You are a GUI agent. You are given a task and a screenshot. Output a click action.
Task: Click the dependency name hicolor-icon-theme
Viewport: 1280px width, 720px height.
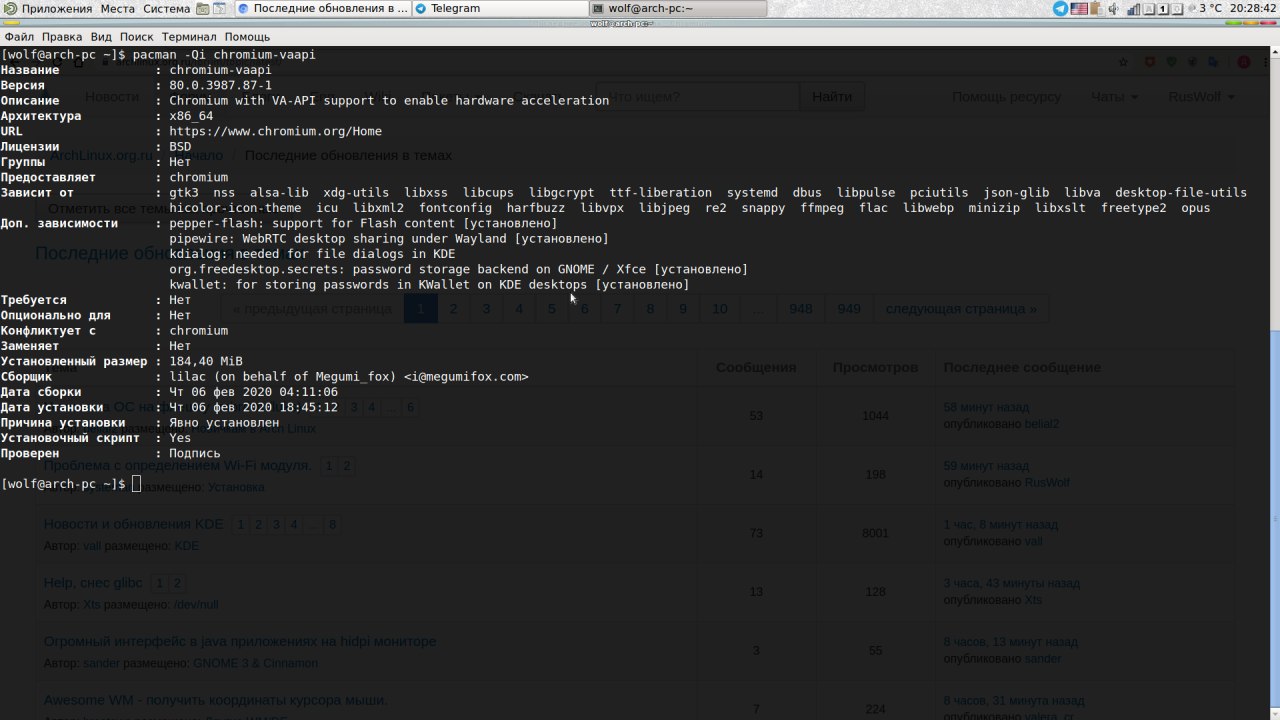pyautogui.click(x=235, y=208)
